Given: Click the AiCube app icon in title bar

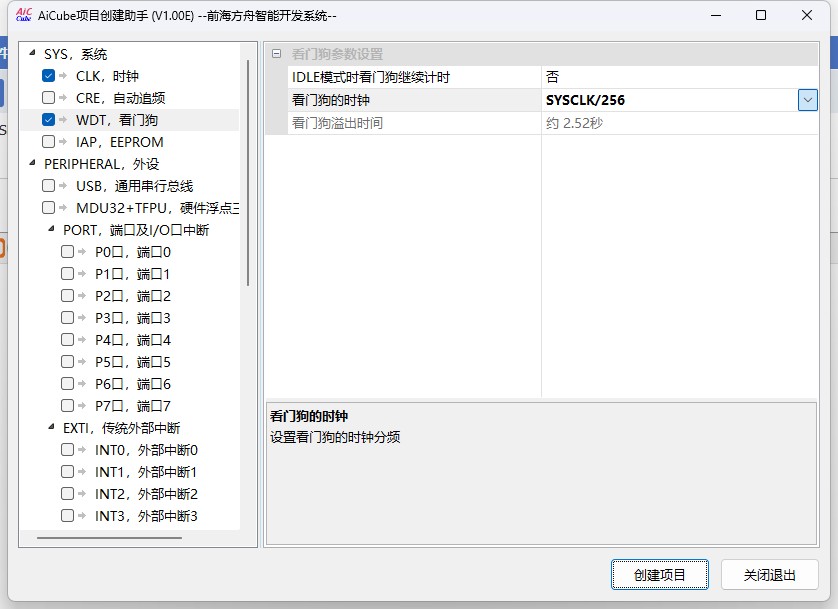Looking at the screenshot, I should (x=24, y=15).
